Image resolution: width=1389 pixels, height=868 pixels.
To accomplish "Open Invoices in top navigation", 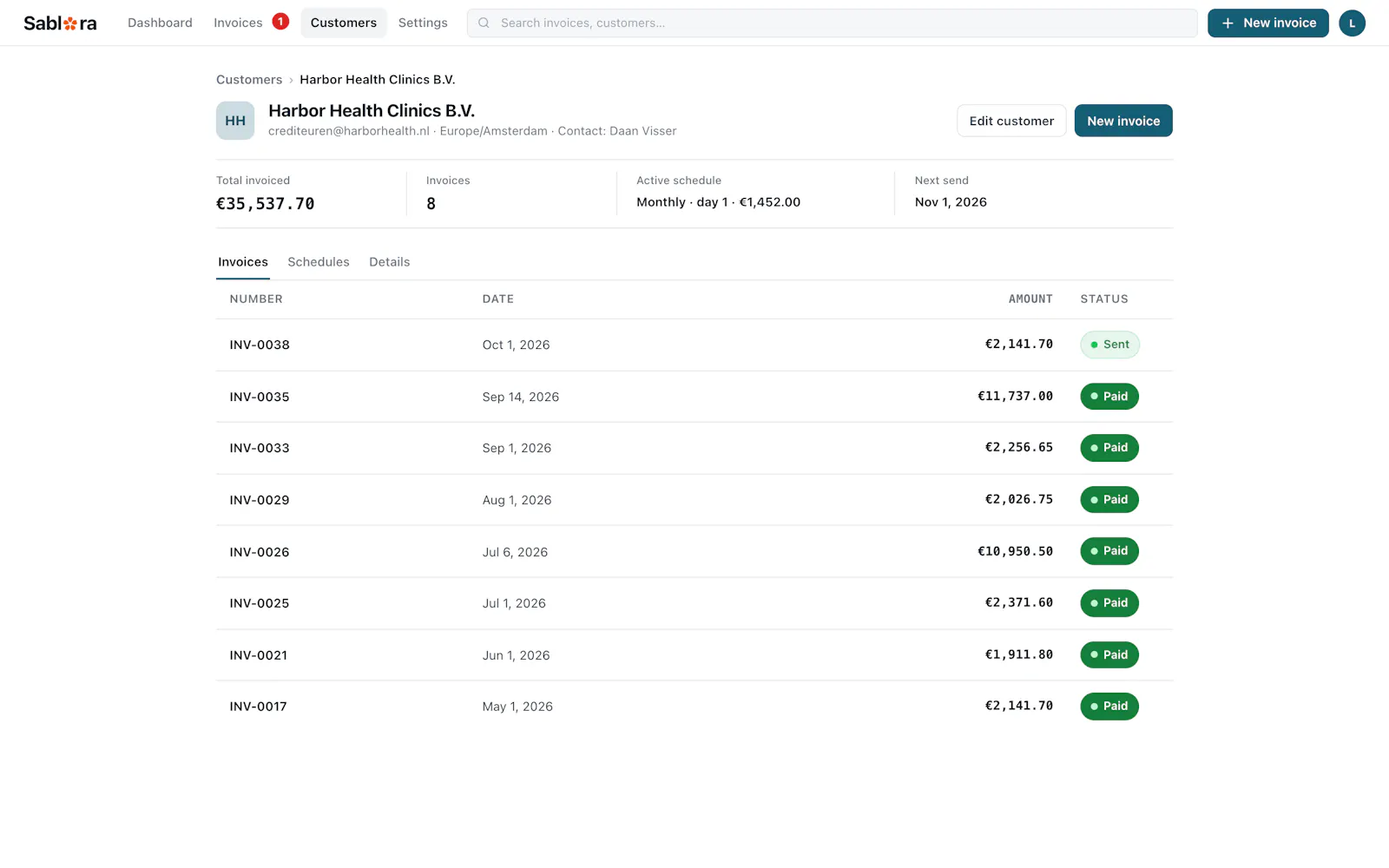I will click(x=238, y=23).
